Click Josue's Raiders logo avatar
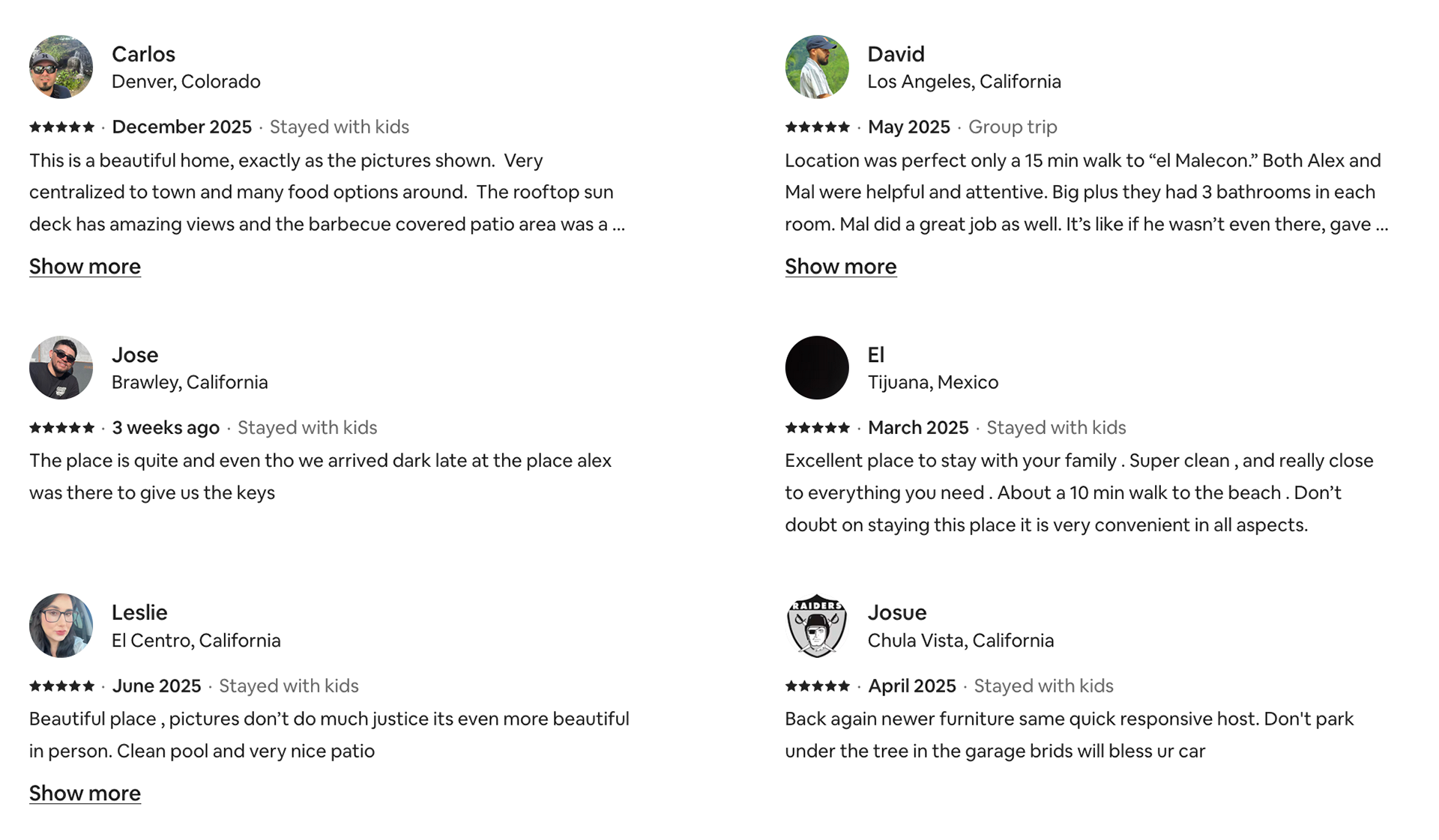 pyautogui.click(x=817, y=626)
